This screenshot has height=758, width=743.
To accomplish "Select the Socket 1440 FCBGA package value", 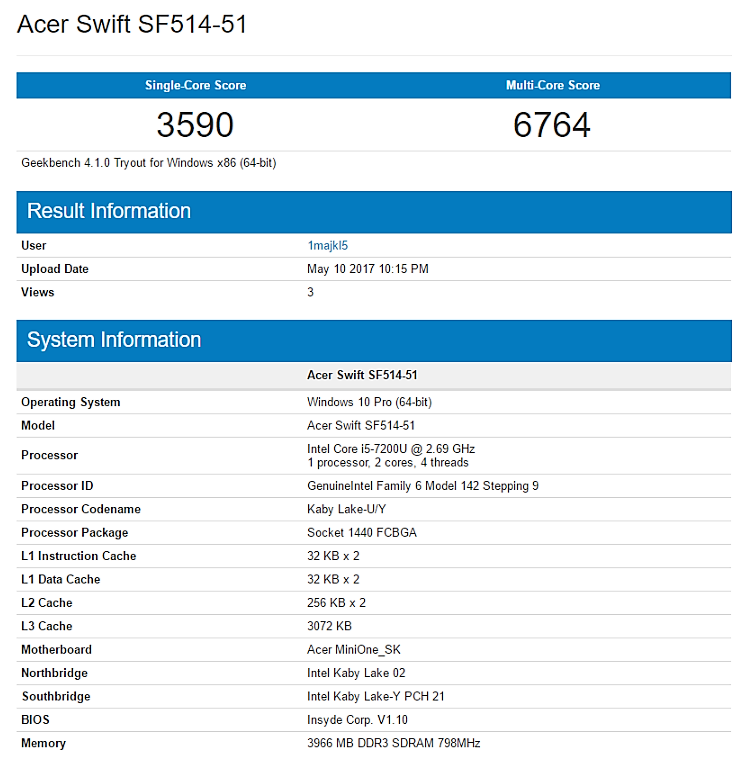I will 361,533.
